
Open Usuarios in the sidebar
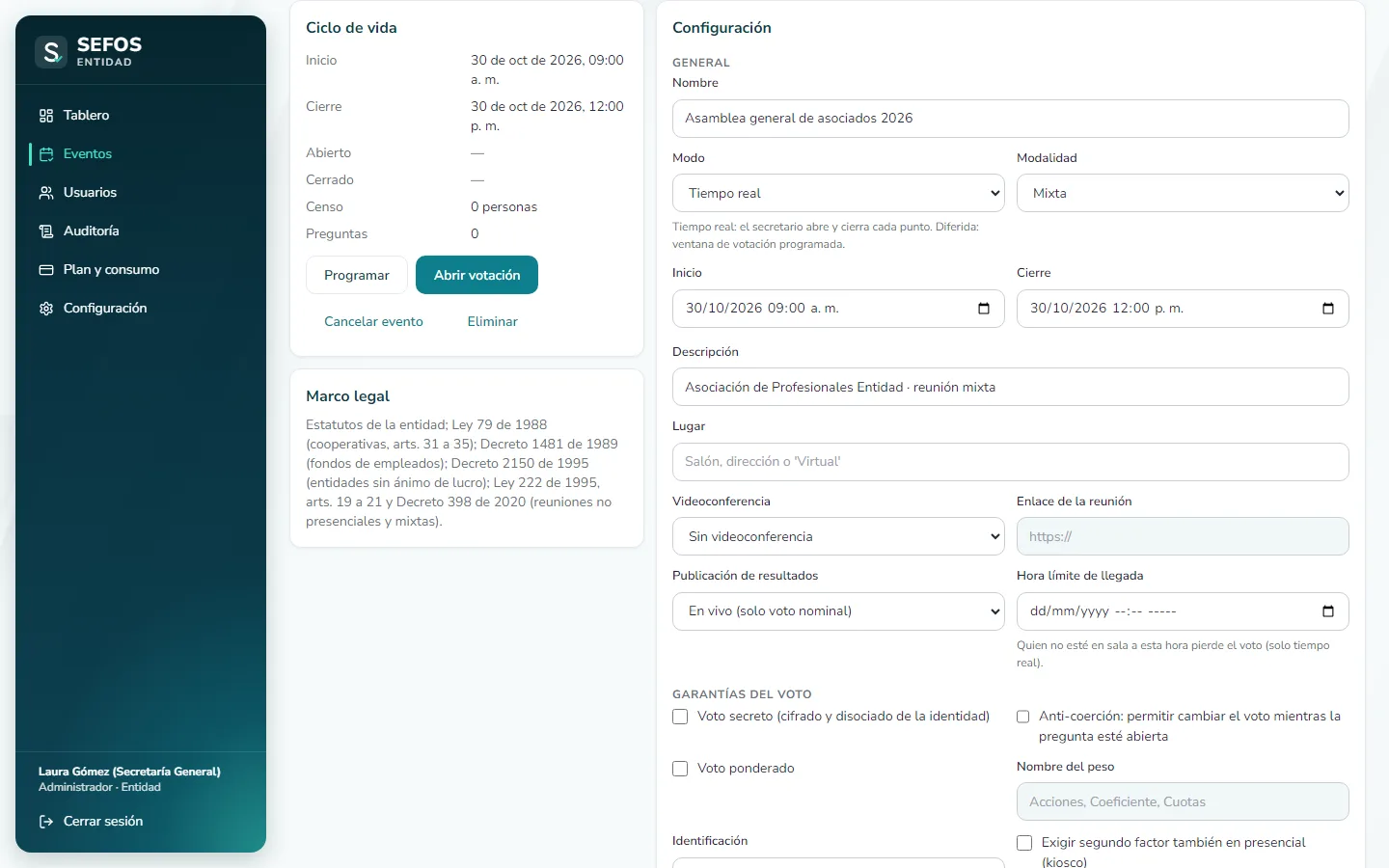pyautogui.click(x=141, y=193)
